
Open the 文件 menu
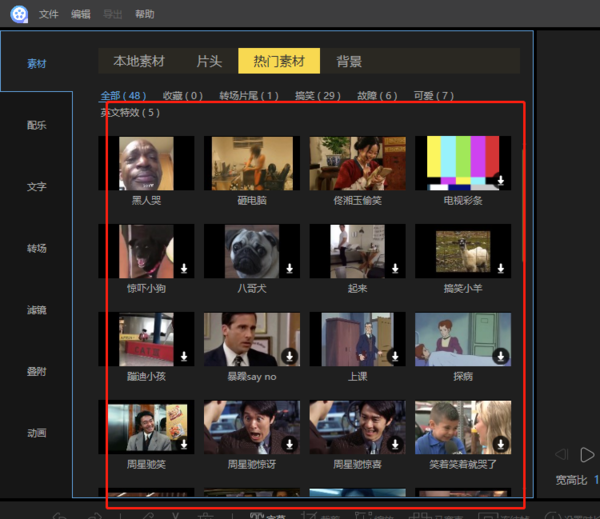click(x=49, y=15)
